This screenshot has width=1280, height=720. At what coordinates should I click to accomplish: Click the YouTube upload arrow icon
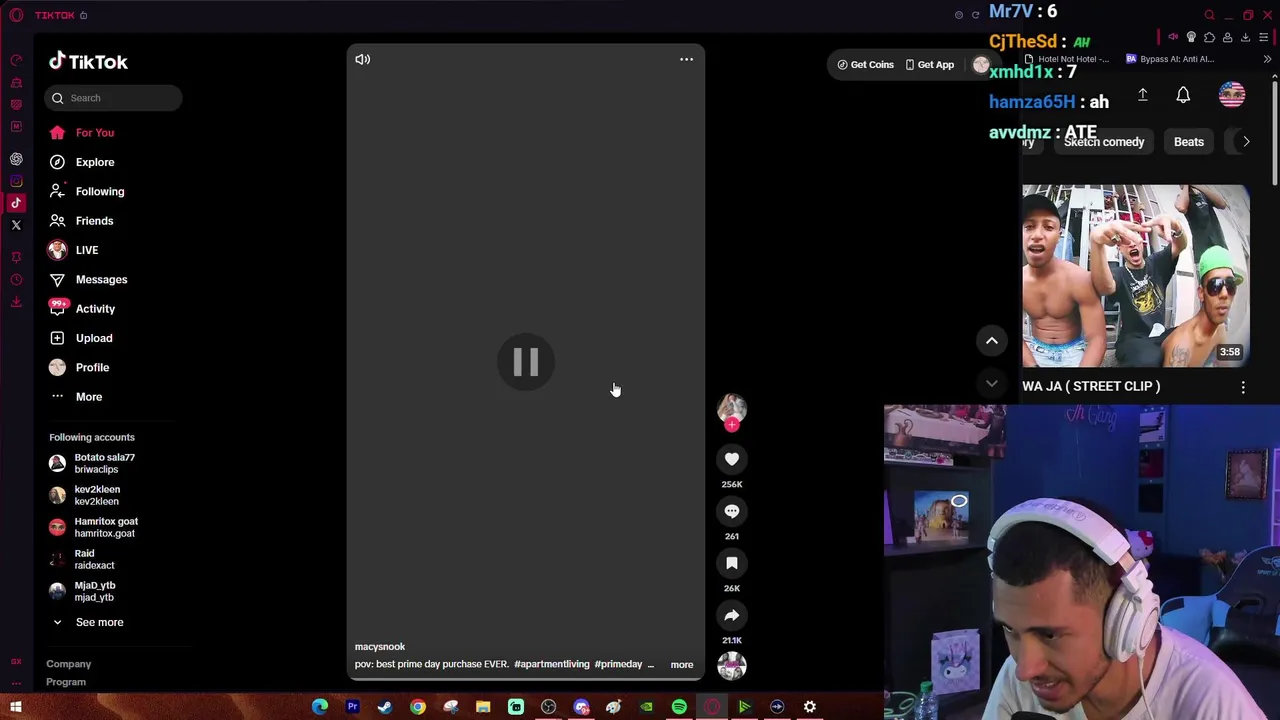click(x=1142, y=95)
